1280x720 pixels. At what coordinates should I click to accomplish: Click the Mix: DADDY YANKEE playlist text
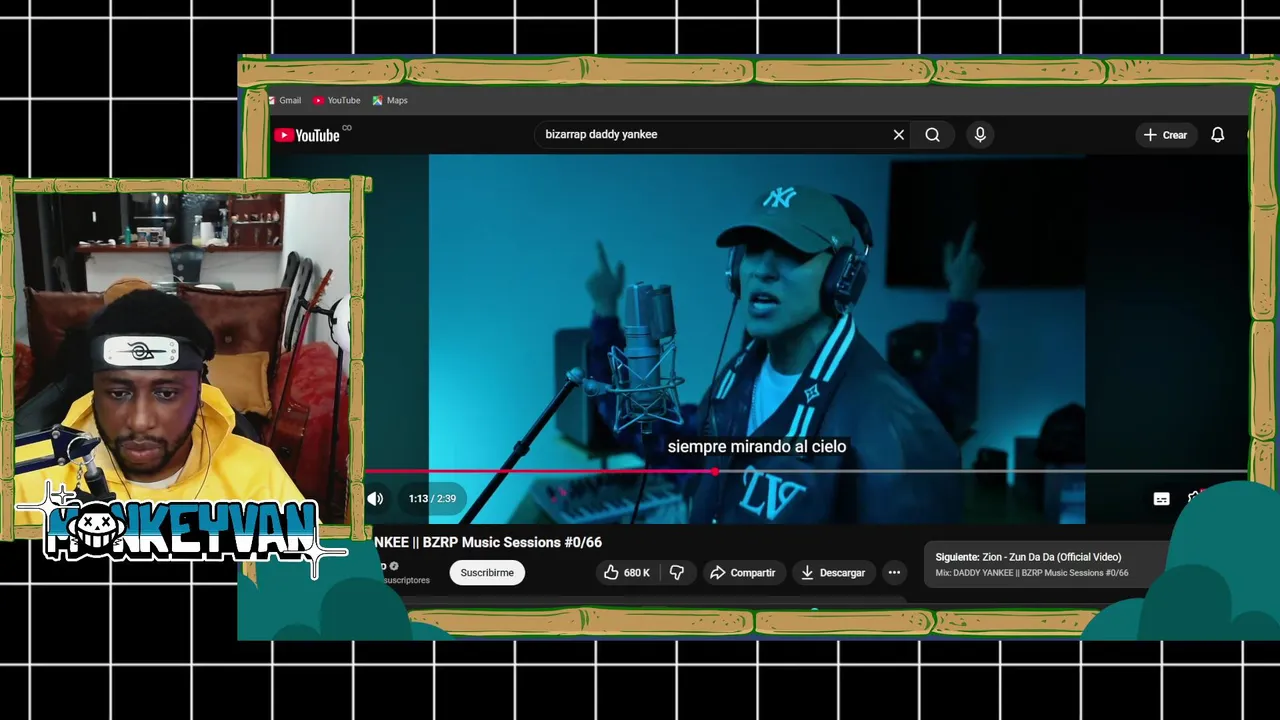tap(1032, 574)
